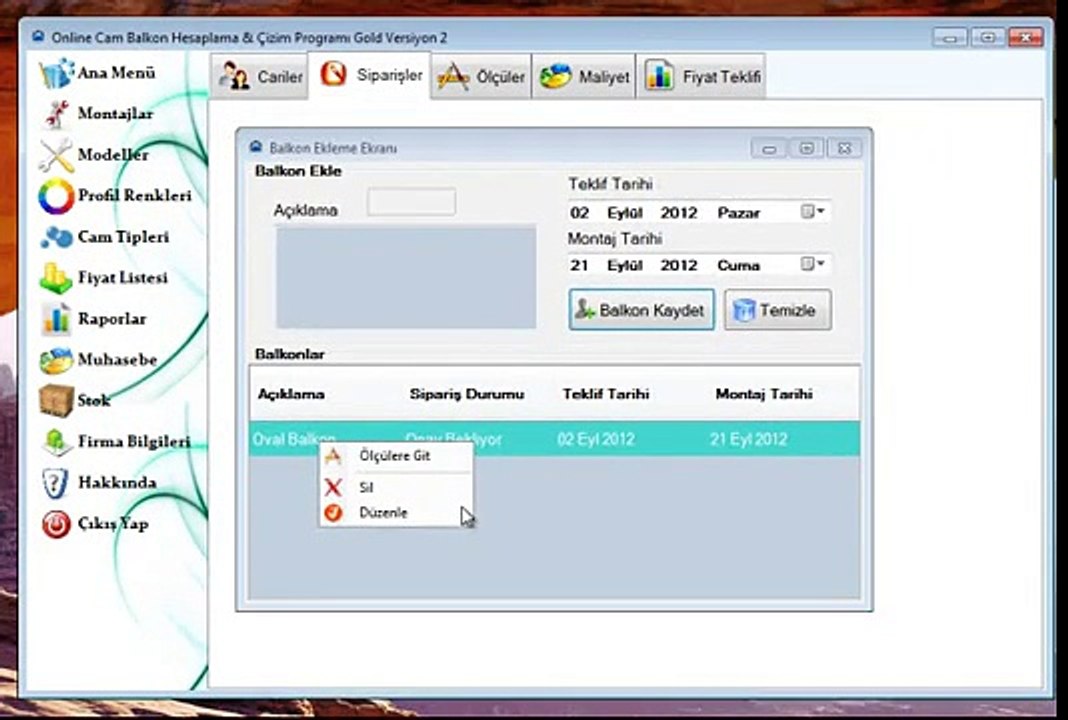Switch to the Cariler tab
The image size is (1068, 720).
point(260,76)
